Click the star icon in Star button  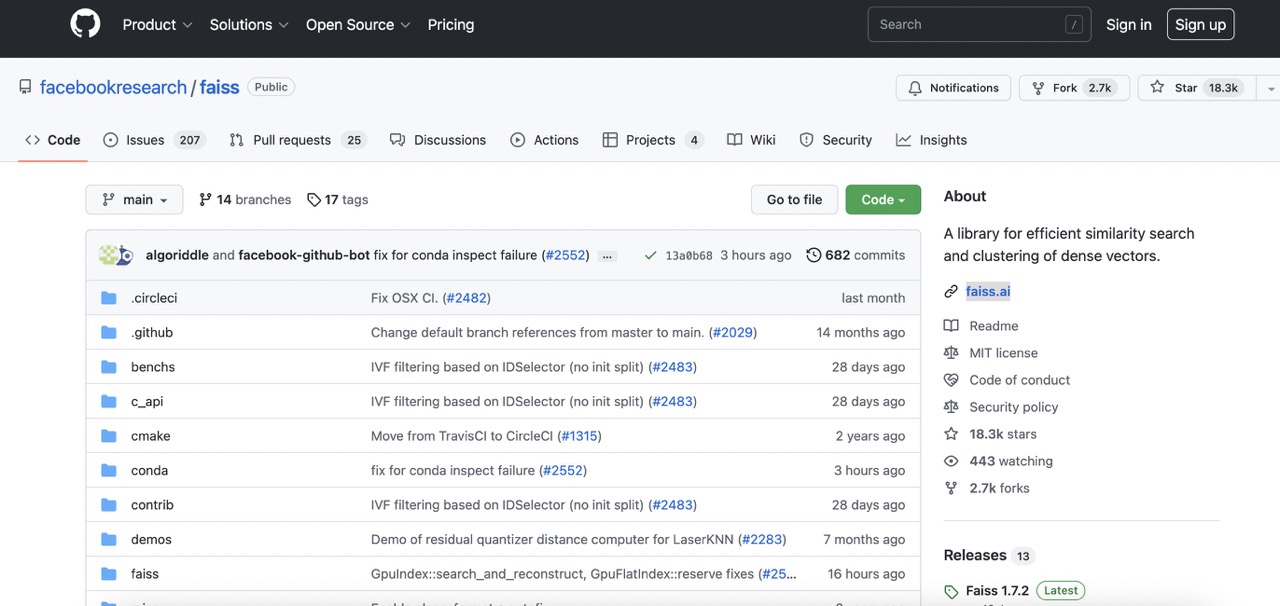(1157, 87)
